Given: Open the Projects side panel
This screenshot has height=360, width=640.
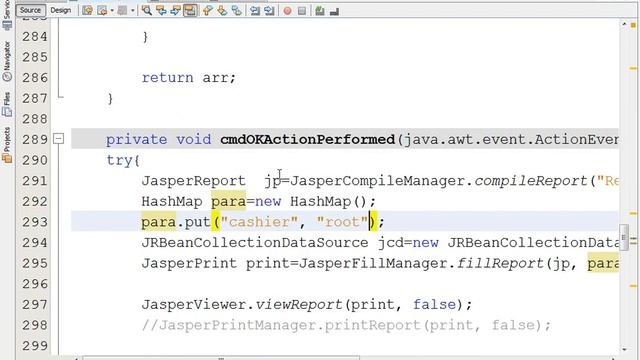Looking at the screenshot, I should (7, 145).
